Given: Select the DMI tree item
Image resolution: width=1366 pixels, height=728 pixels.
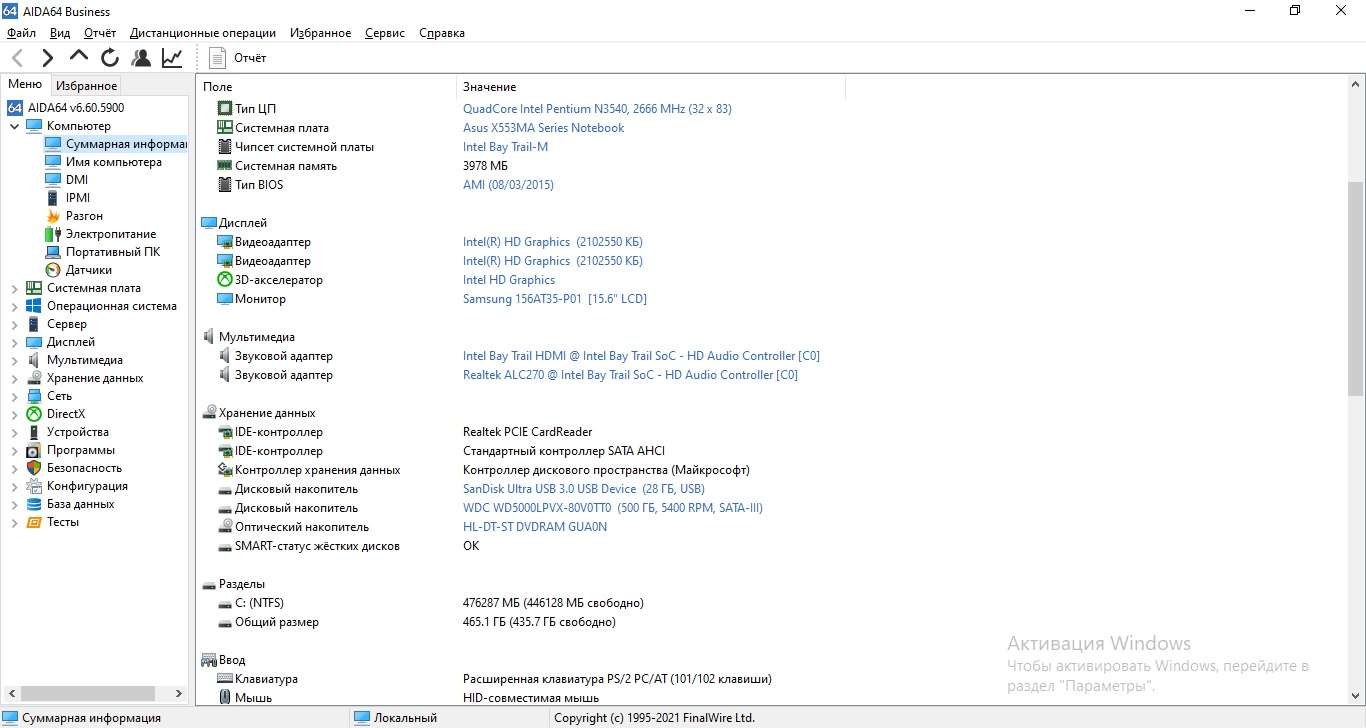Looking at the screenshot, I should click(77, 180).
